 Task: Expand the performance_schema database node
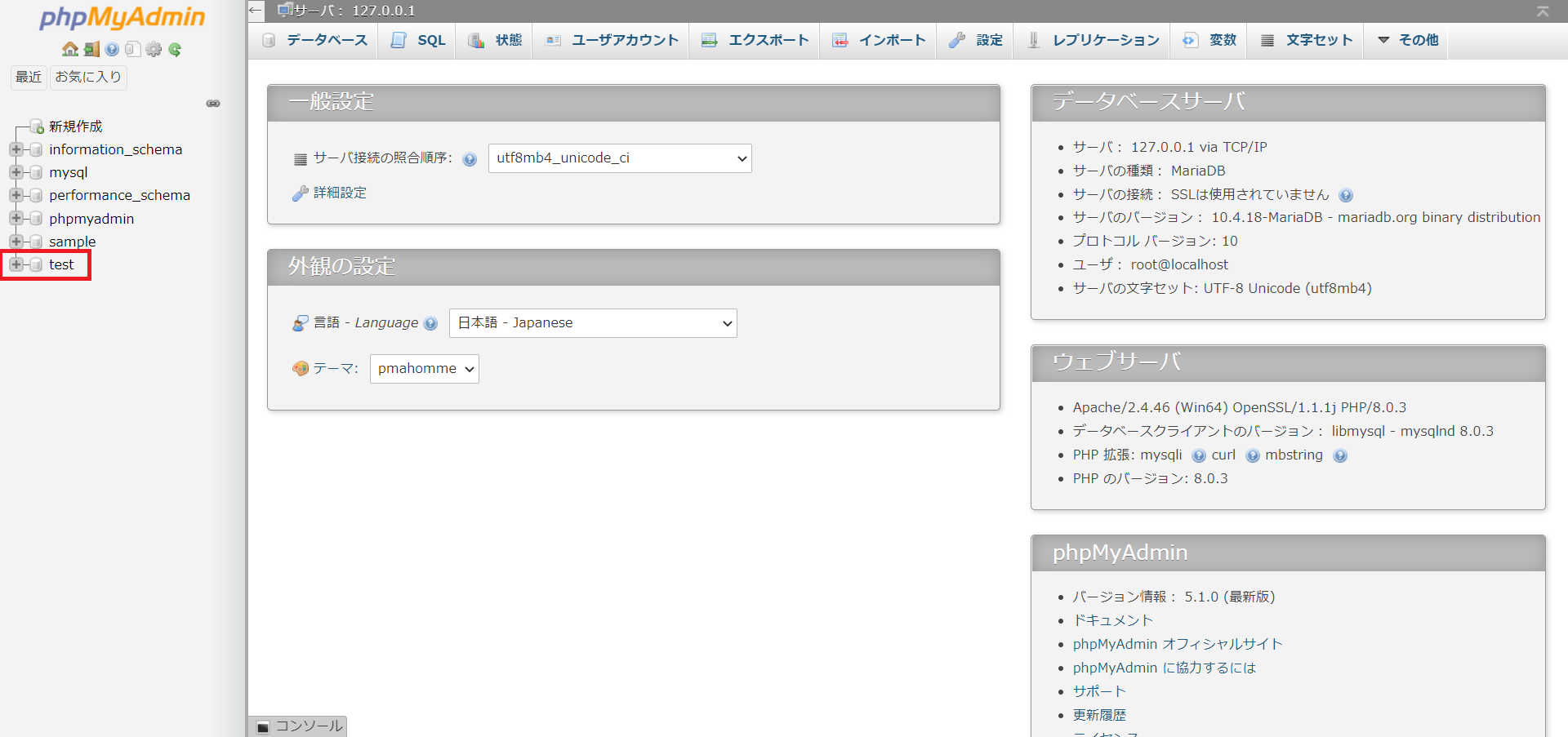(16, 195)
